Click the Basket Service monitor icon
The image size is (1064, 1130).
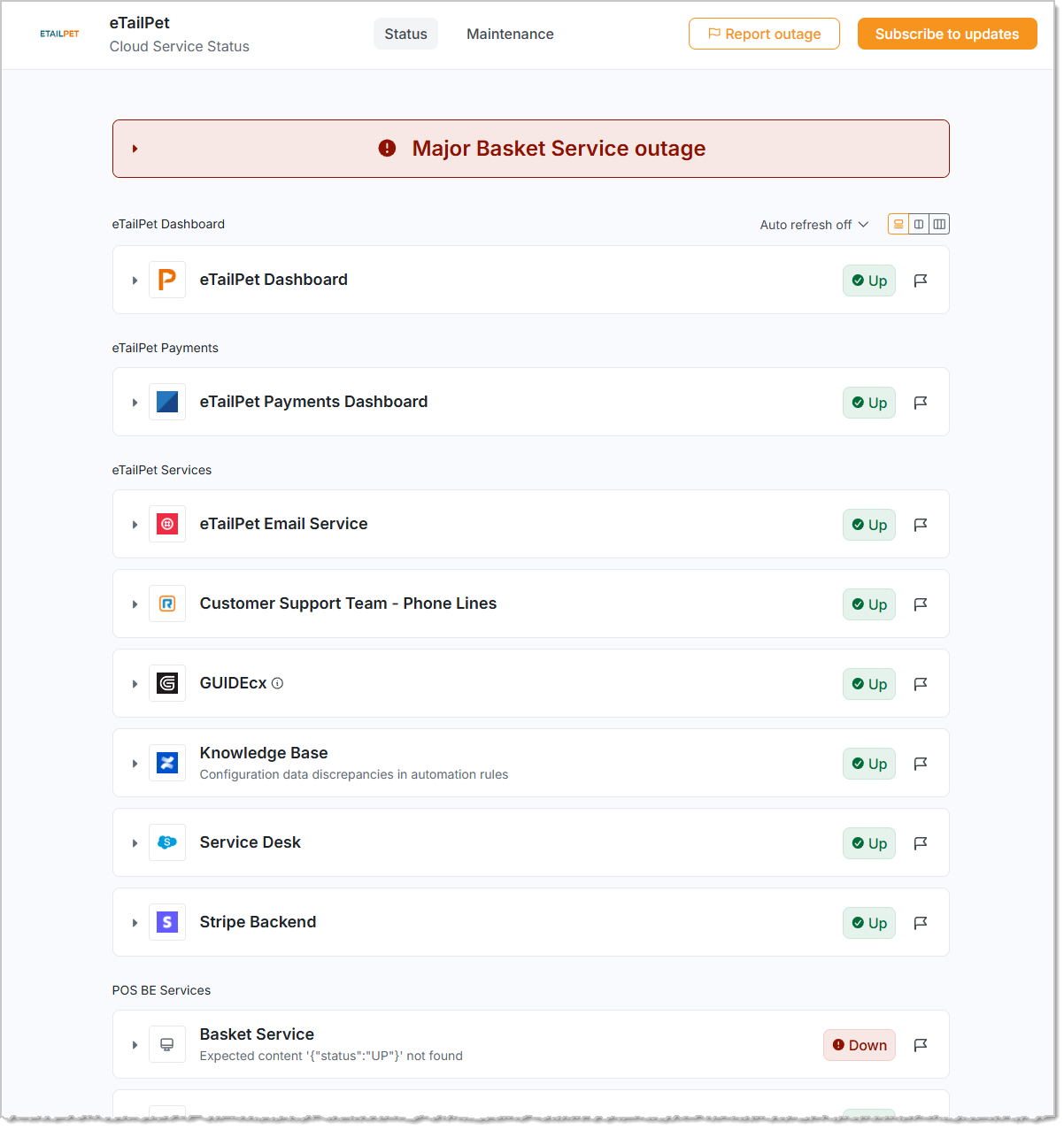click(167, 1044)
